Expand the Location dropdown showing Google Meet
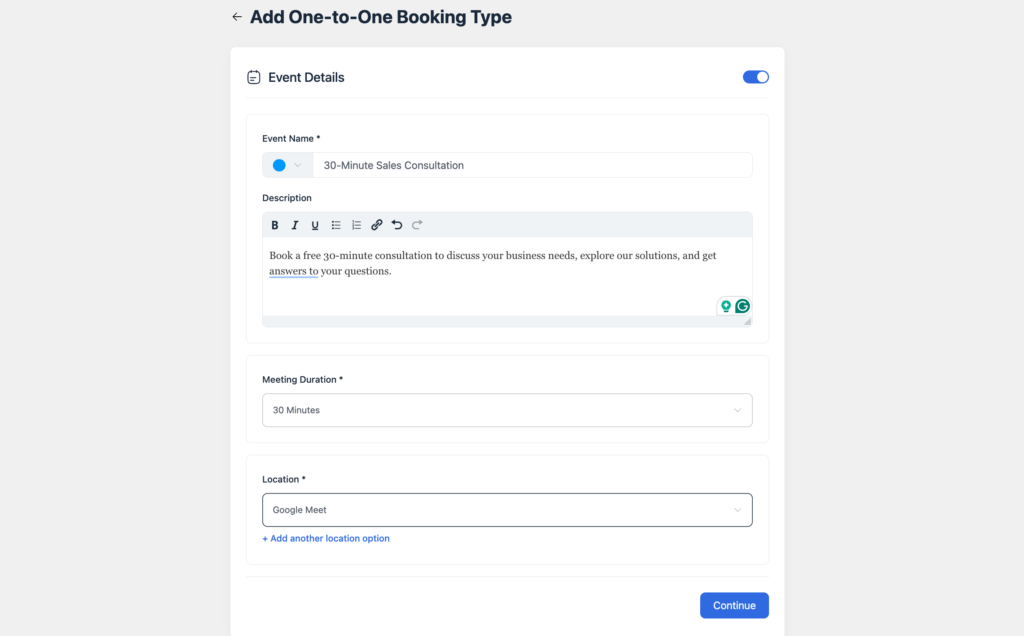This screenshot has height=636, width=1024. tap(507, 510)
